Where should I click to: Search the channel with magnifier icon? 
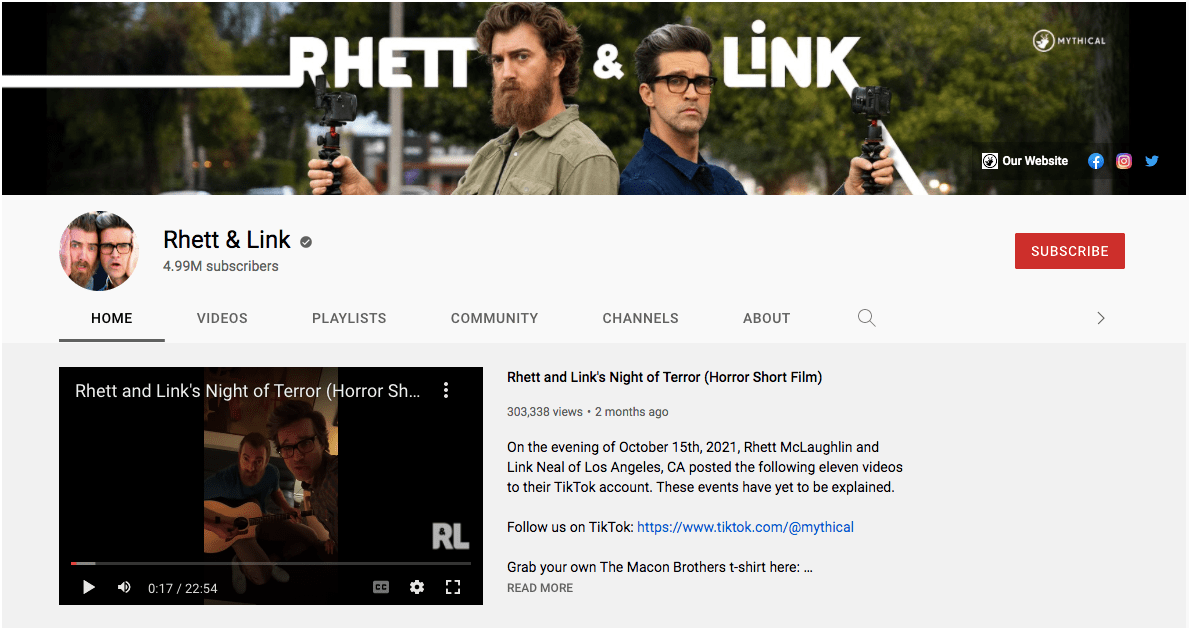point(866,318)
